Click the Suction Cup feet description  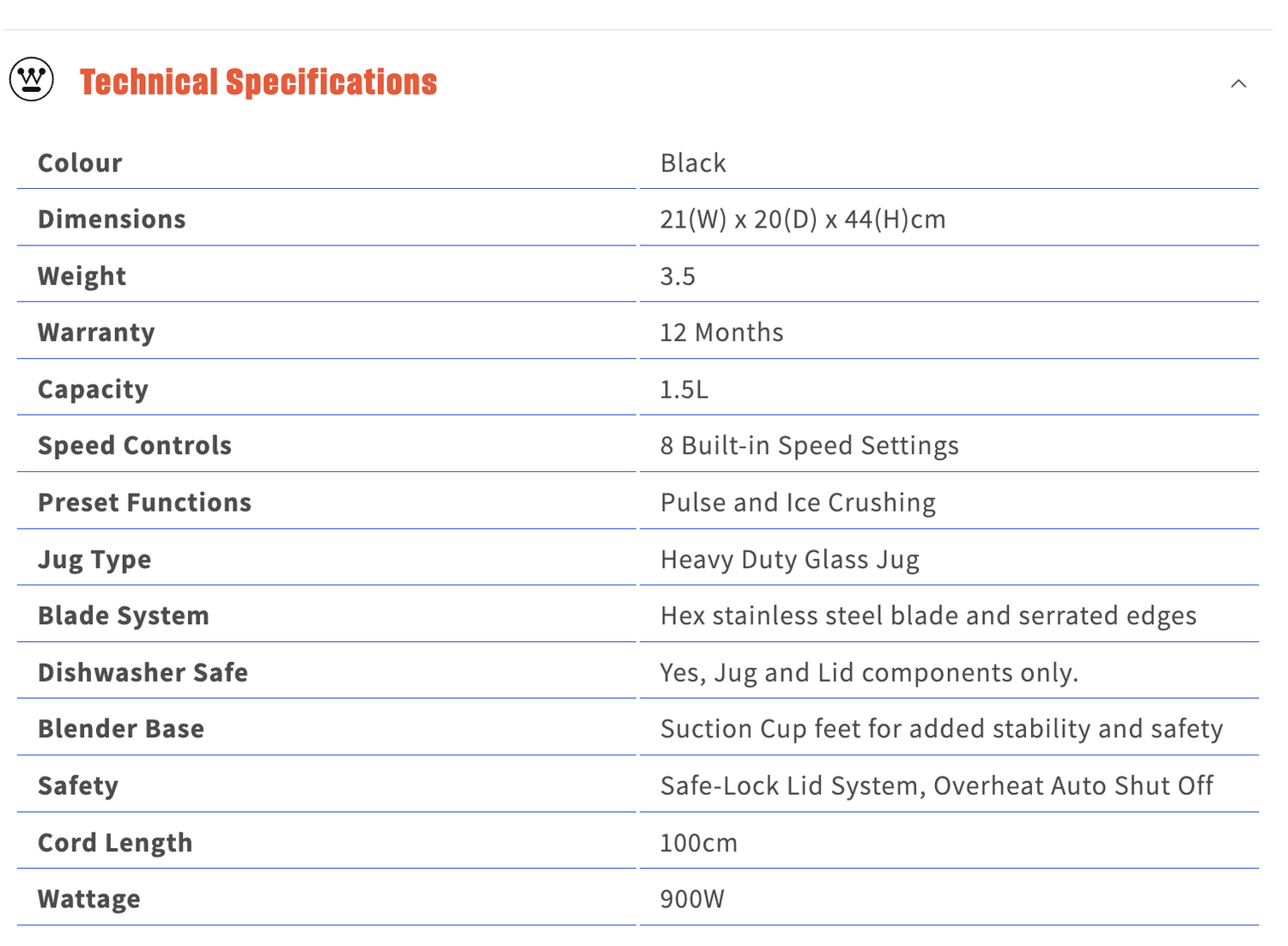pos(941,730)
